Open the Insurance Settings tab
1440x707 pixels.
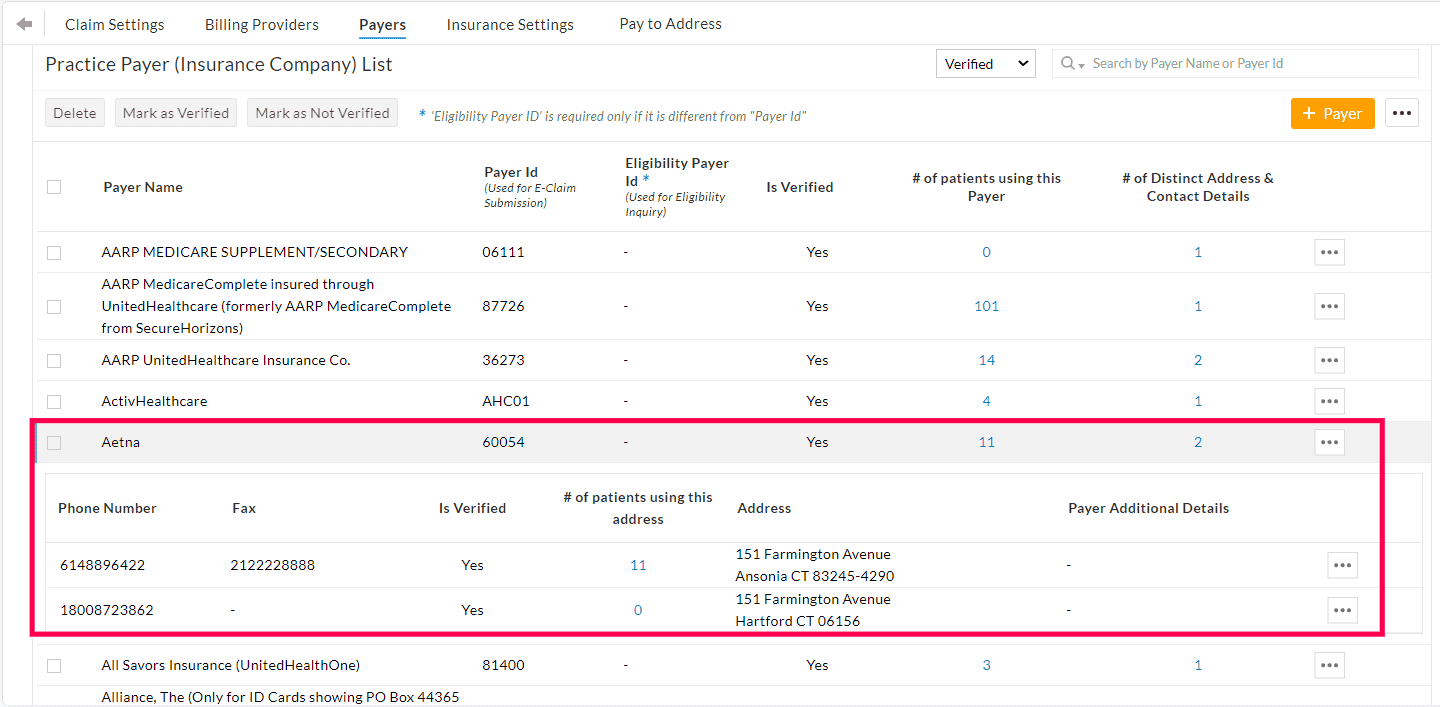click(510, 23)
